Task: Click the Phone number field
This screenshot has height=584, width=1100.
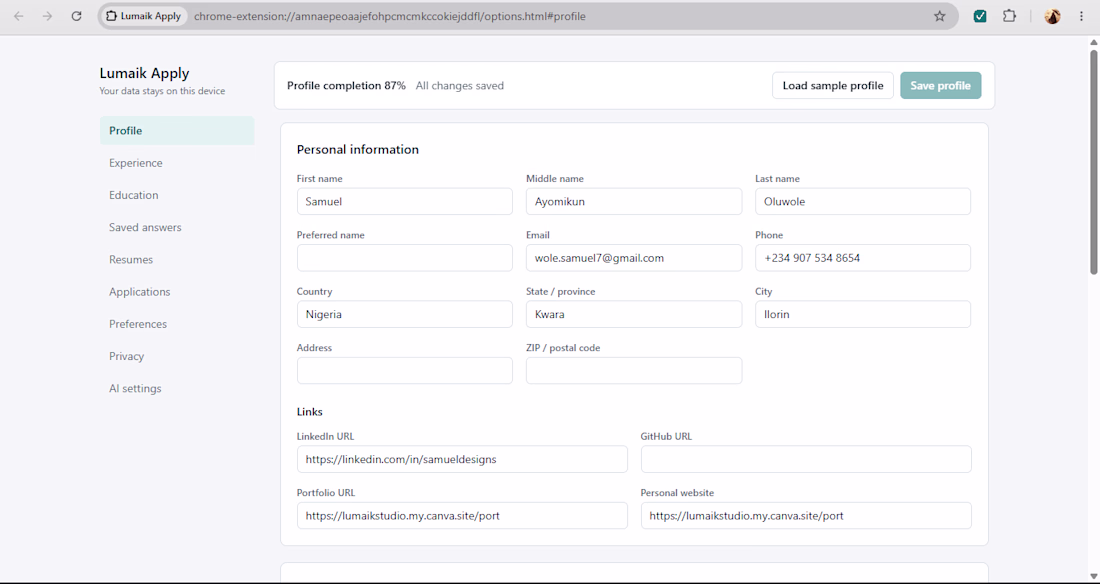Action: tap(863, 258)
